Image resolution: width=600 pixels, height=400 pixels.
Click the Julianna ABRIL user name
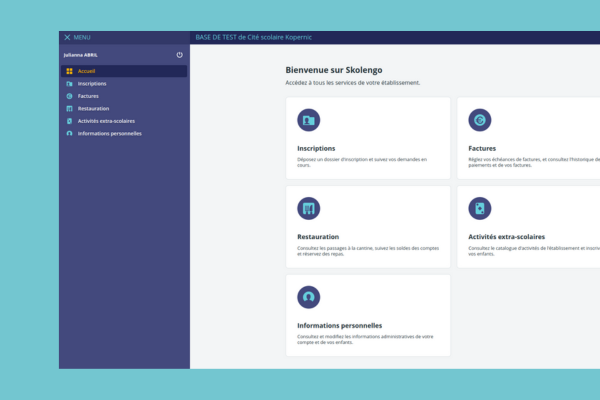81,55
